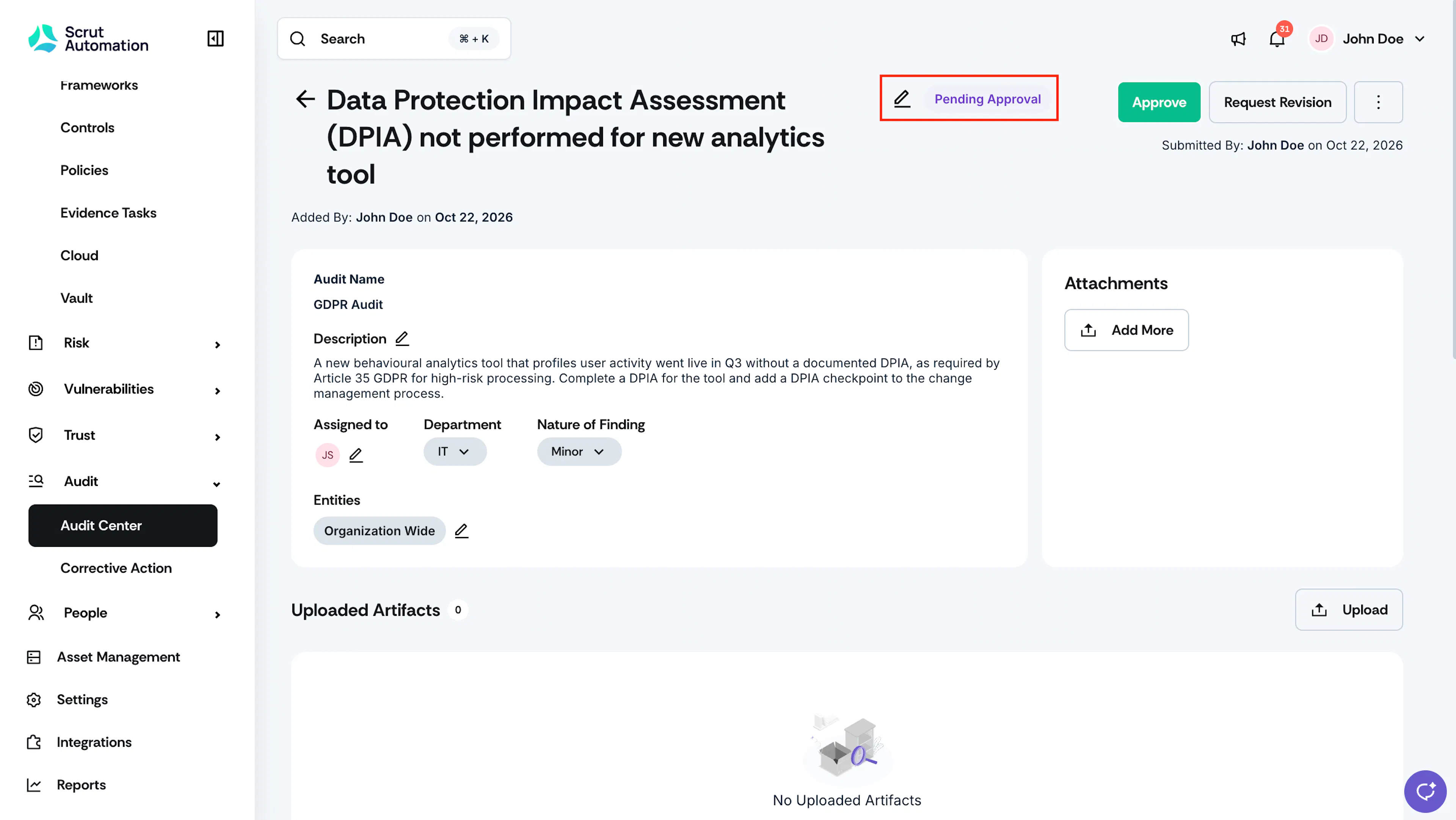Open the three-dot more options menu

click(x=1378, y=102)
